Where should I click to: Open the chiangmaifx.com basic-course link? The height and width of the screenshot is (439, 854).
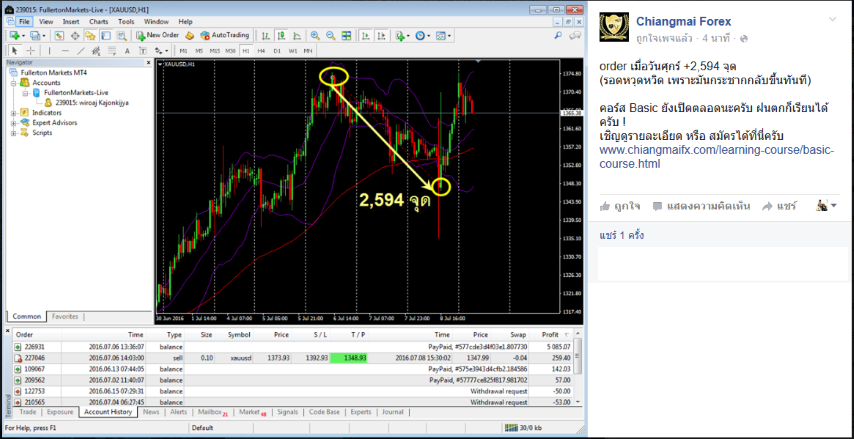pyautogui.click(x=716, y=157)
